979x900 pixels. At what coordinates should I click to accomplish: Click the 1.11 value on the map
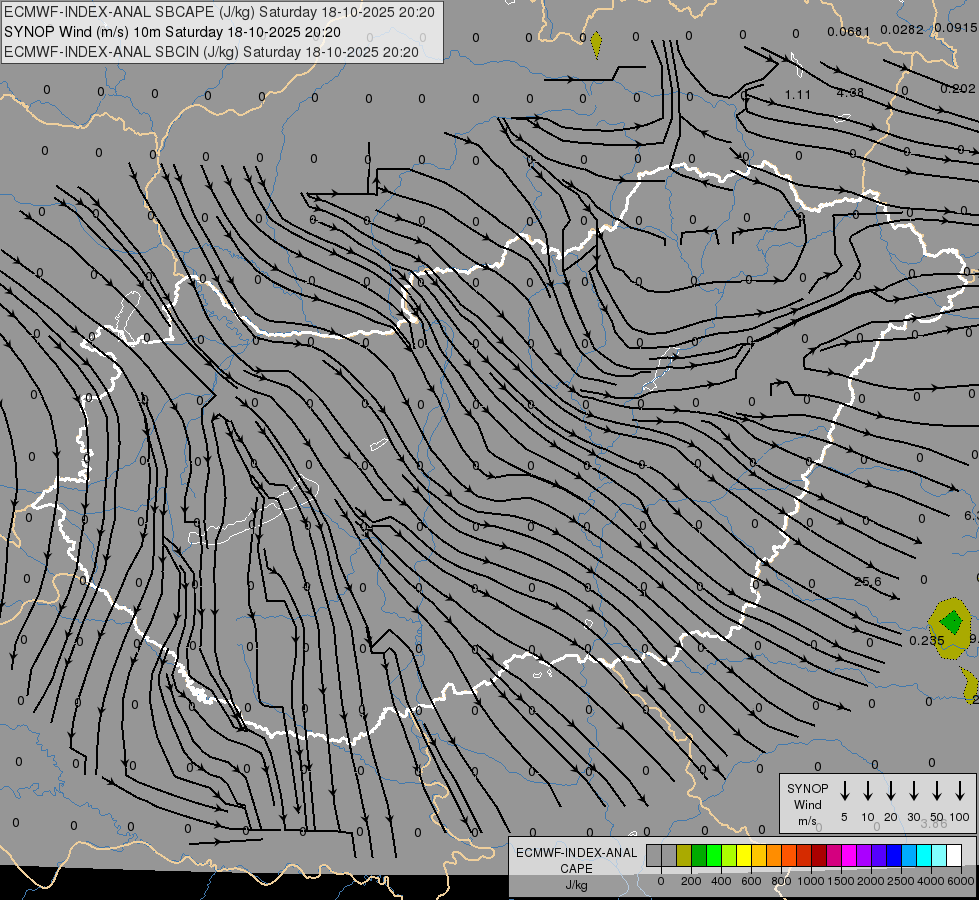pos(797,95)
